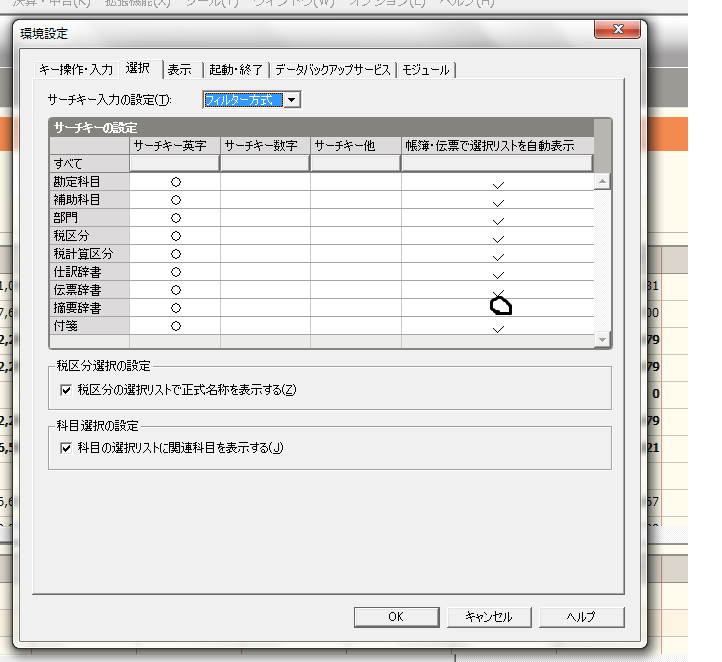
Task: Select すべて cell under サーチキー数字 column
Action: pyautogui.click(x=265, y=163)
